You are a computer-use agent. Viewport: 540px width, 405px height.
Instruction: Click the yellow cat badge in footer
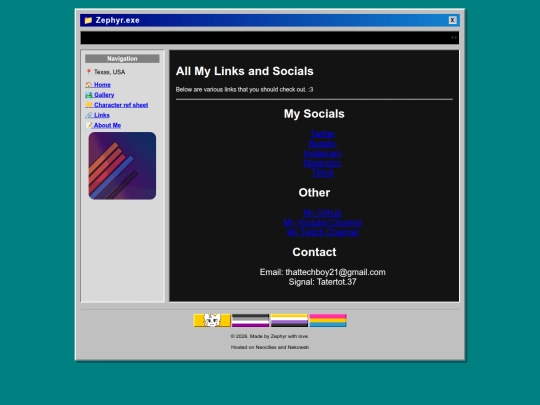[212, 320]
